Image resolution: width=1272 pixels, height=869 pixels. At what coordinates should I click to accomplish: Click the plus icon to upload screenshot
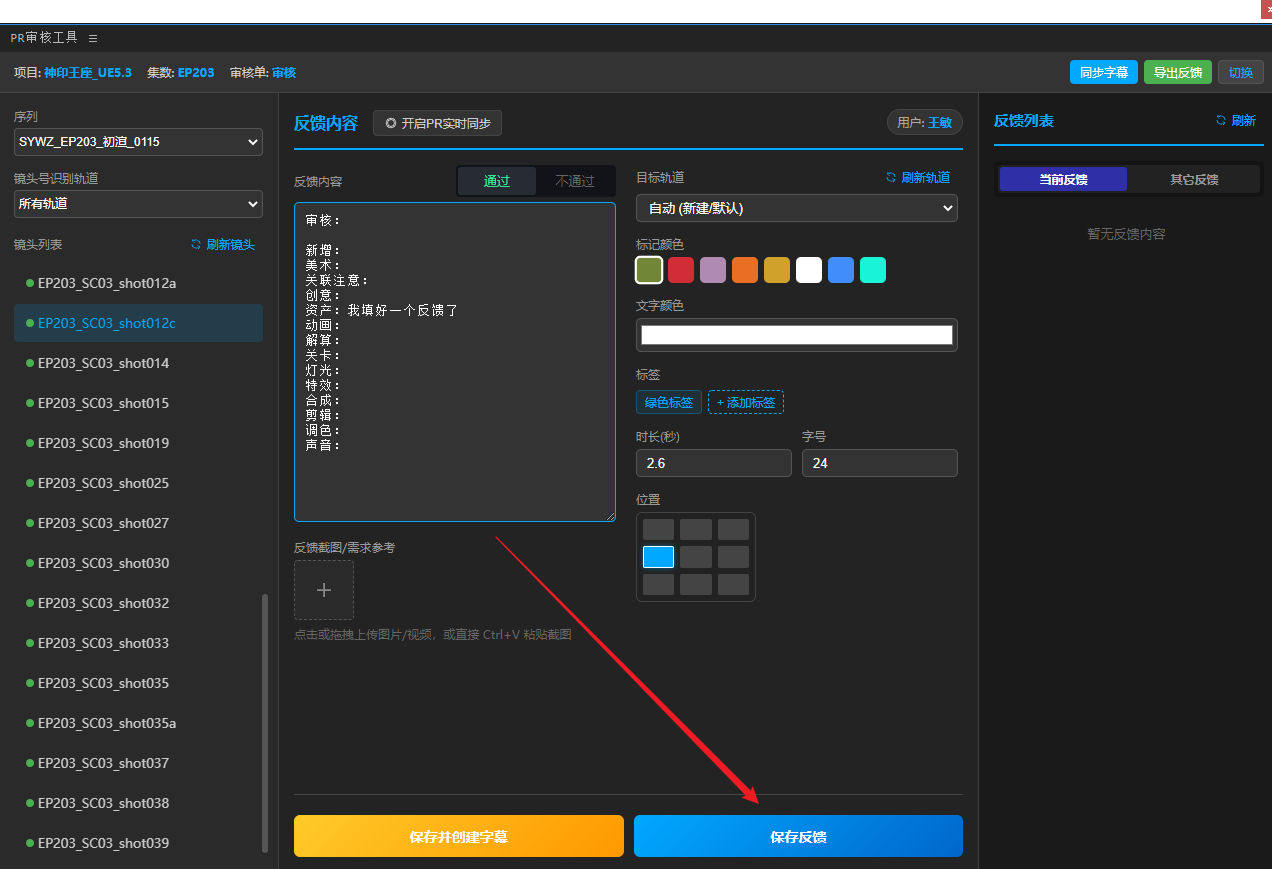point(323,590)
